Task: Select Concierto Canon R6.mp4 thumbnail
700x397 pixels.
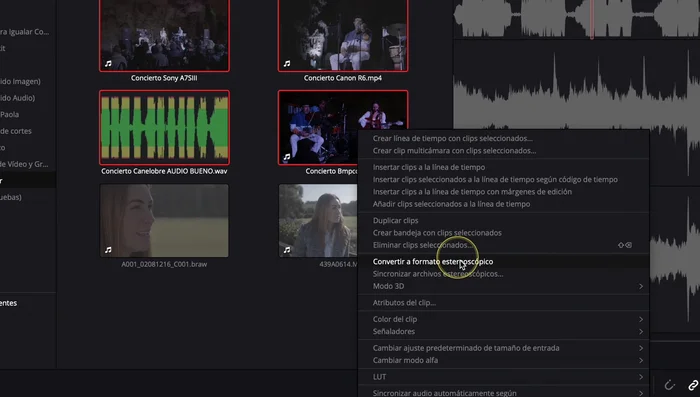Action: pos(343,35)
